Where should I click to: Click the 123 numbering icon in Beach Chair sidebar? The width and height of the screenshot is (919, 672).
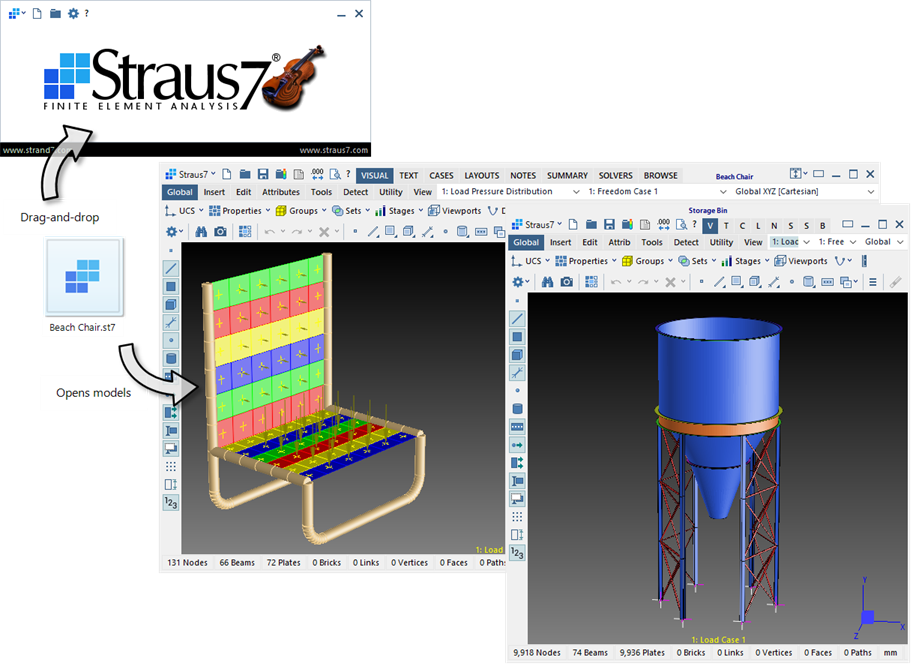[171, 503]
